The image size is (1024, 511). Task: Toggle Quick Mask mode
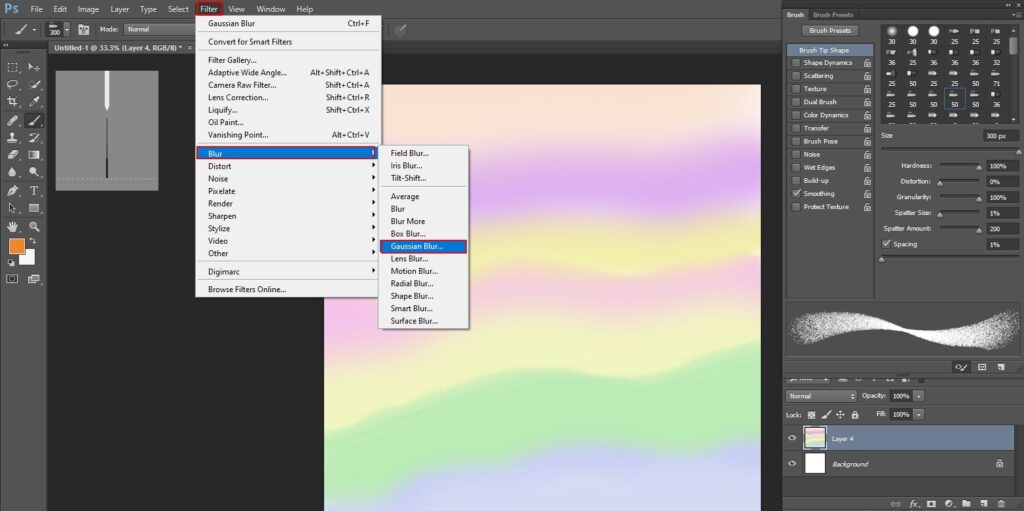coord(12,279)
